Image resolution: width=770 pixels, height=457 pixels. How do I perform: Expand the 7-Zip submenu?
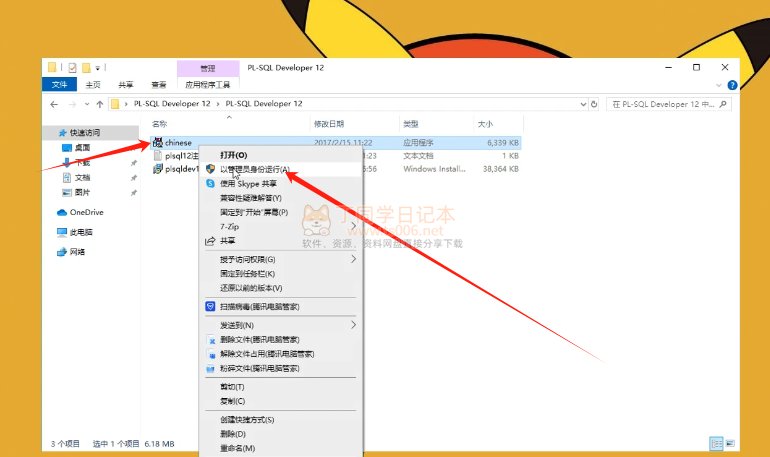pyautogui.click(x=281, y=226)
